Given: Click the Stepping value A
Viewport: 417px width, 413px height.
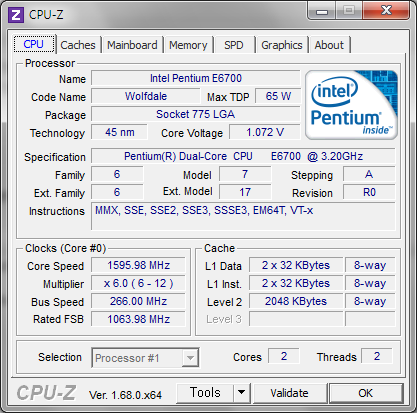Looking at the screenshot, I should [x=369, y=174].
